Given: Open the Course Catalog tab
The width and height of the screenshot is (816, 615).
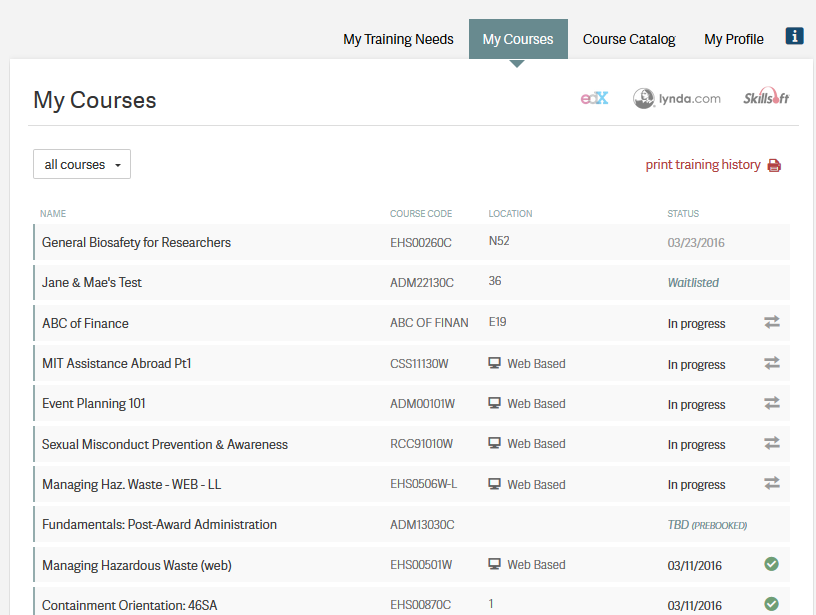Looking at the screenshot, I should tap(629, 39).
